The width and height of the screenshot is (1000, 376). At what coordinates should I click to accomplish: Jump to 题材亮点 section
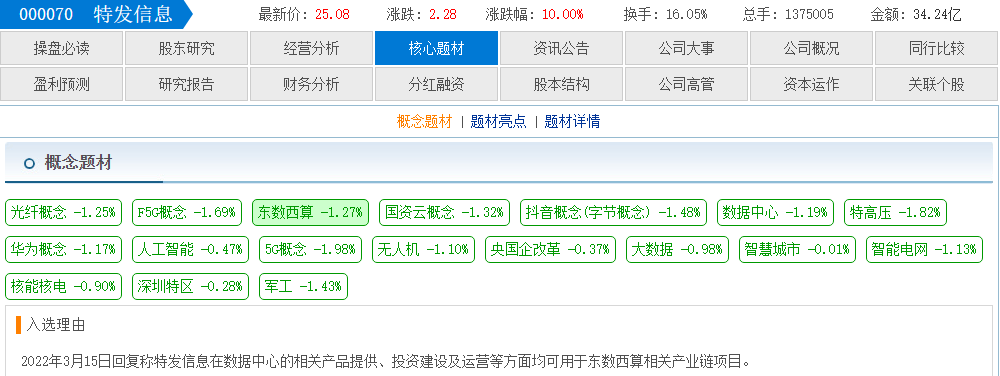498,122
